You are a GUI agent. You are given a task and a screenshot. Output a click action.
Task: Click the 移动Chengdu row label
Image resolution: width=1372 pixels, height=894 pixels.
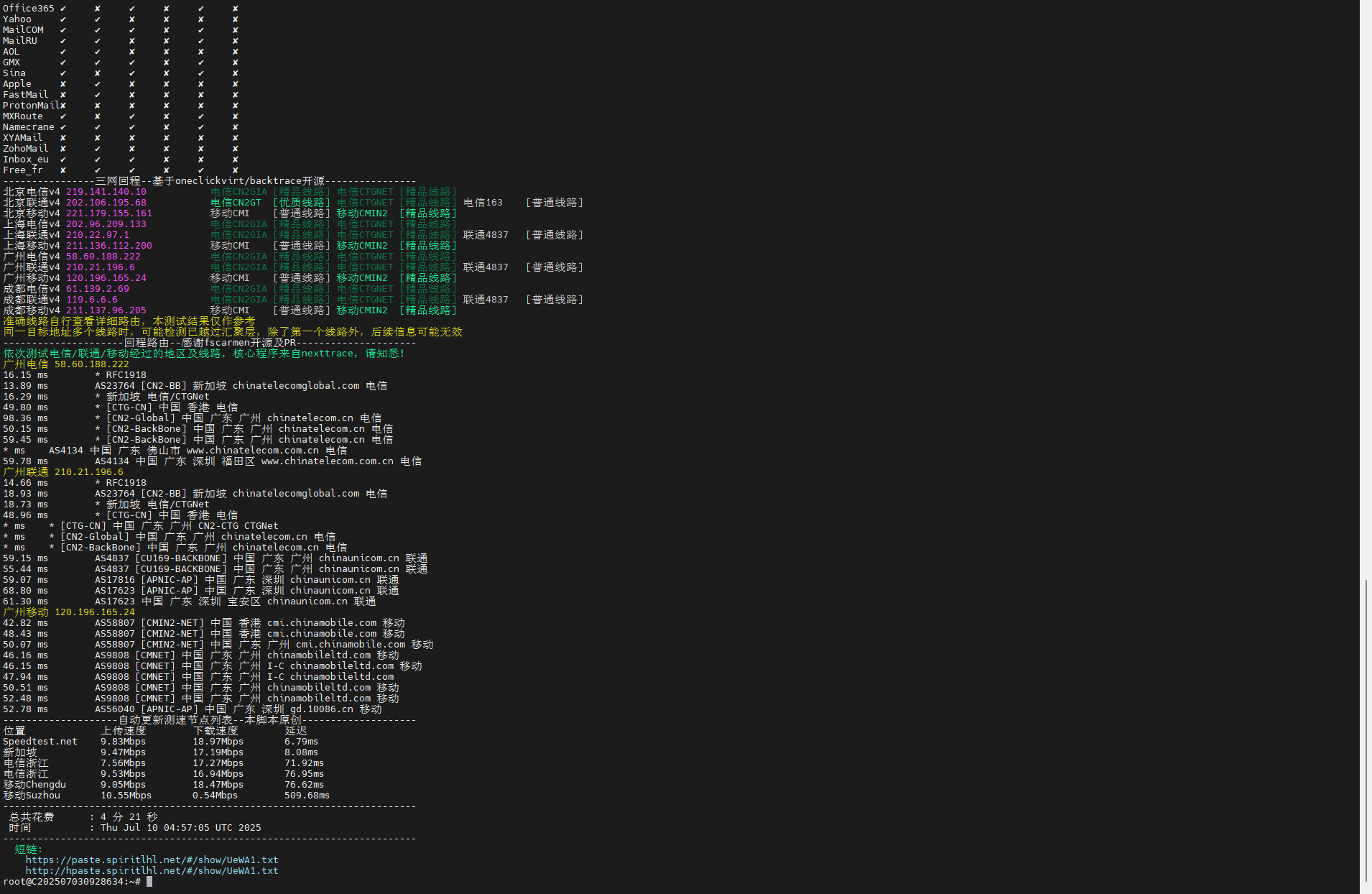[34, 784]
